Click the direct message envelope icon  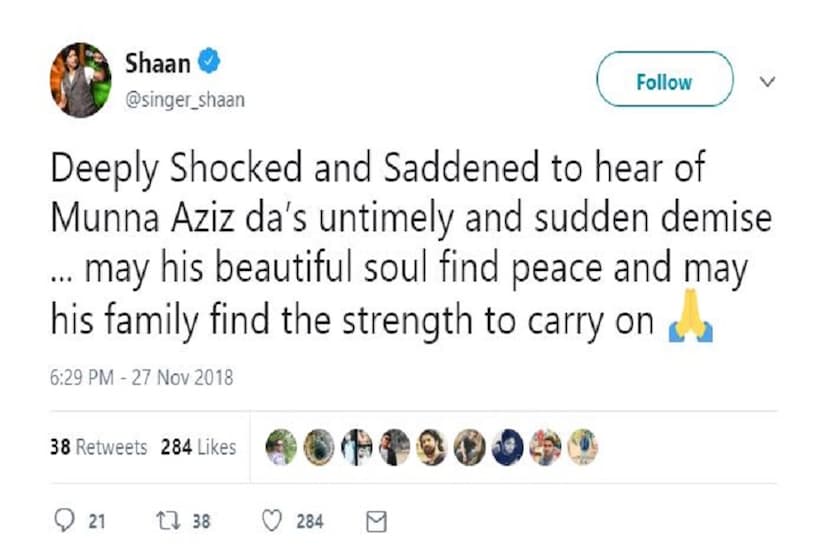[x=375, y=520]
